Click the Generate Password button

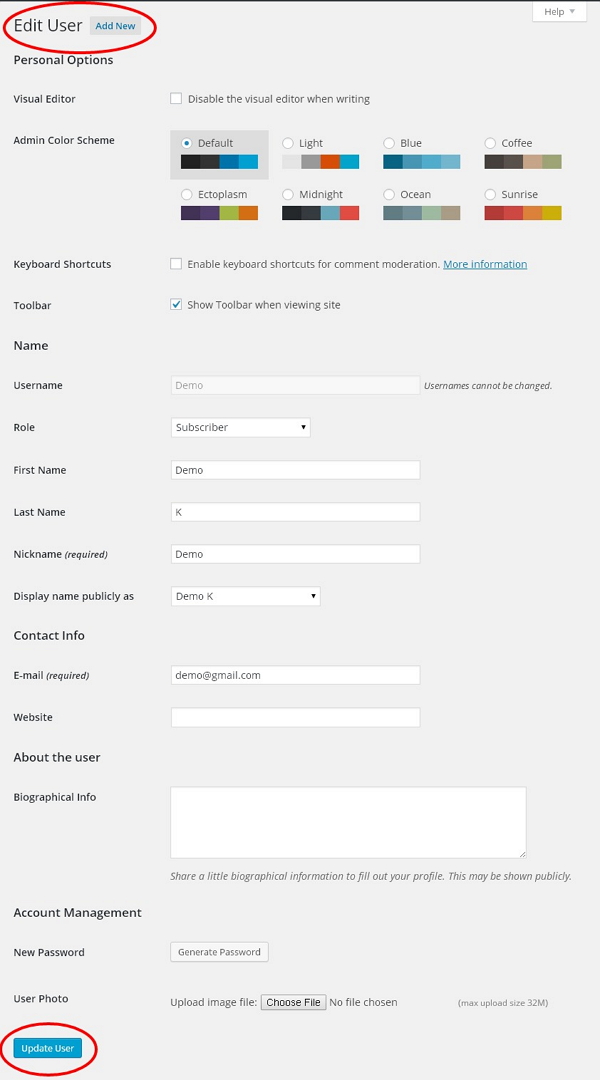tap(219, 952)
